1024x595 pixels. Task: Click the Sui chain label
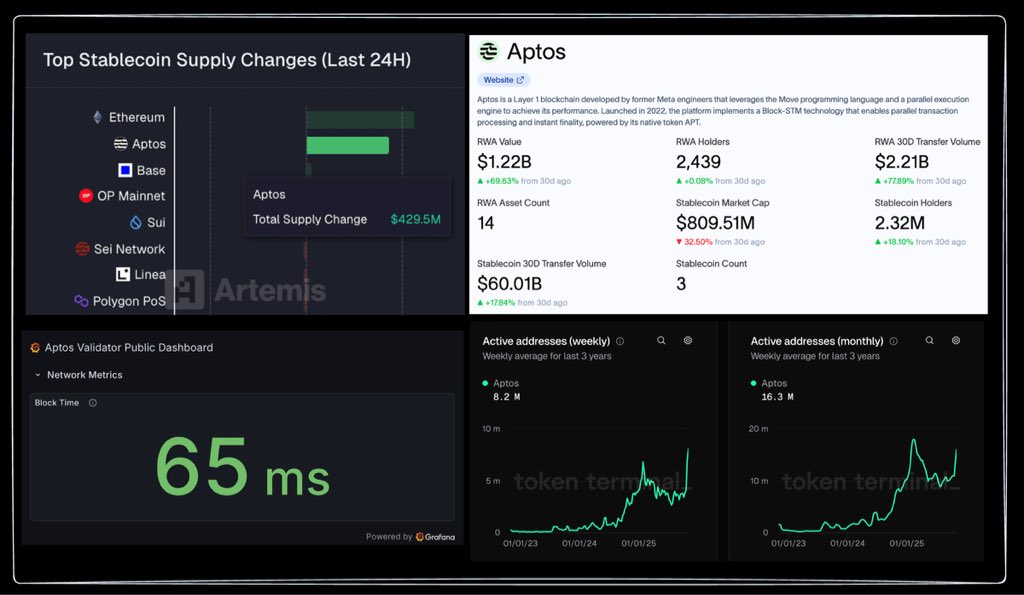pos(156,222)
